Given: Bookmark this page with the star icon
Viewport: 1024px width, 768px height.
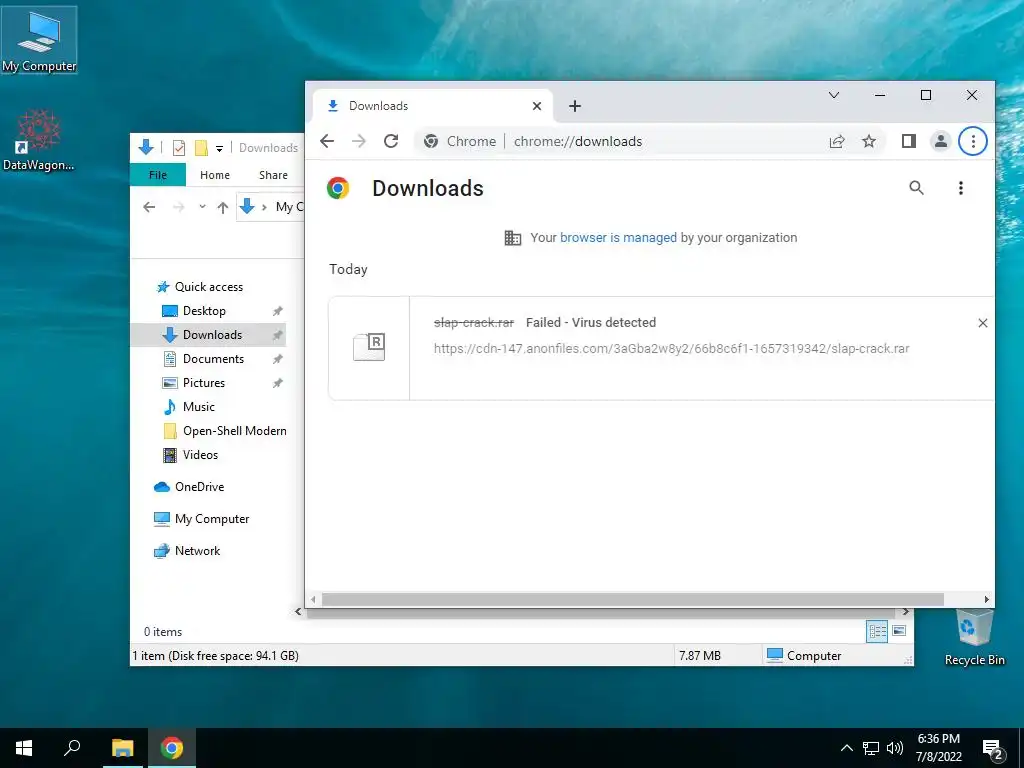Looking at the screenshot, I should 869,141.
